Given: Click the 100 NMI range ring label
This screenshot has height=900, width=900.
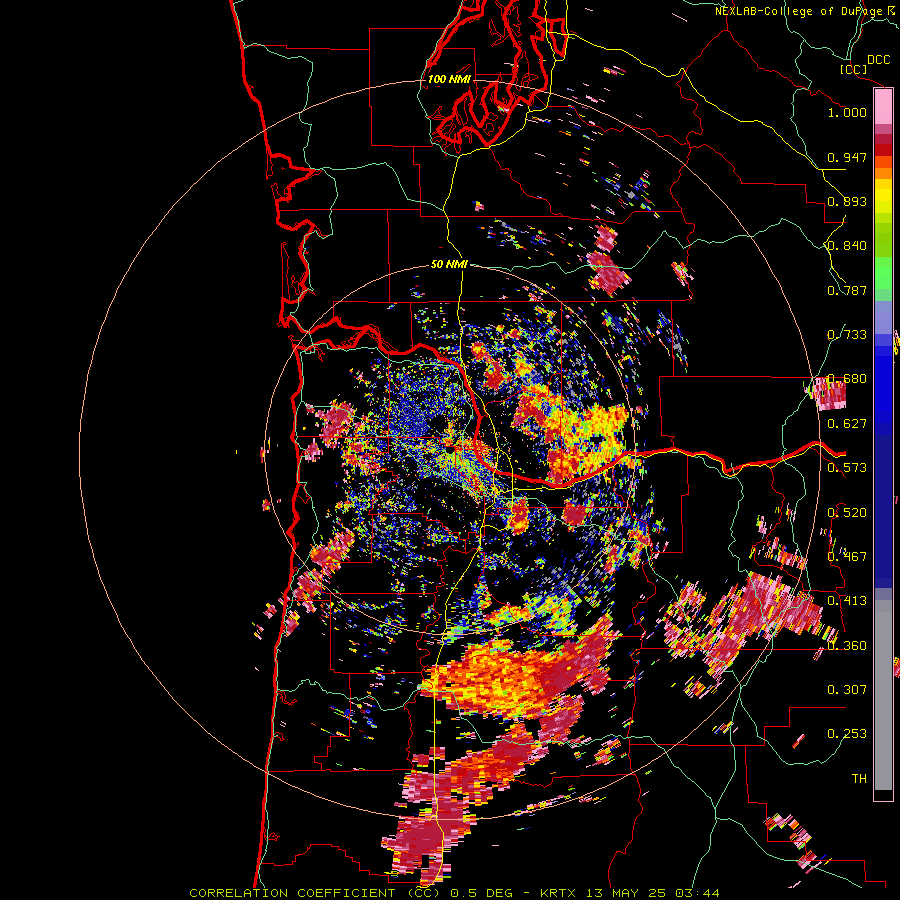Looking at the screenshot, I should (449, 79).
